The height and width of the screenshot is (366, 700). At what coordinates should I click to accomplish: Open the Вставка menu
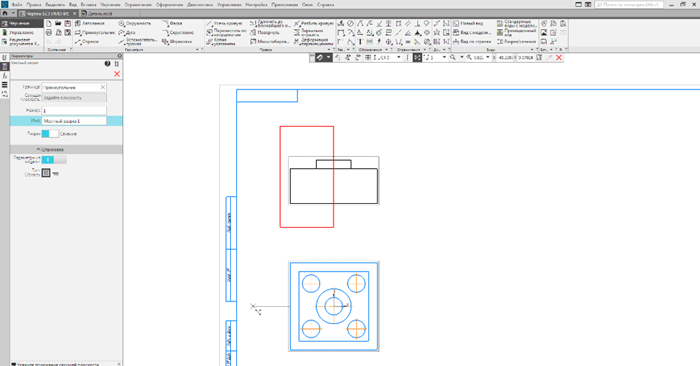coord(88,4)
